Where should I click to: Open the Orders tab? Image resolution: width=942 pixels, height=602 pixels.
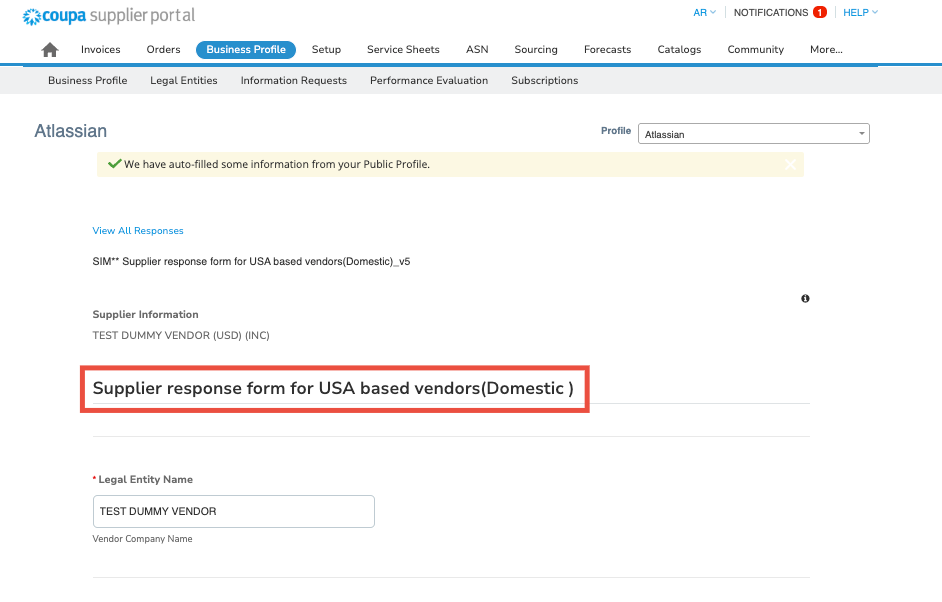coord(163,50)
